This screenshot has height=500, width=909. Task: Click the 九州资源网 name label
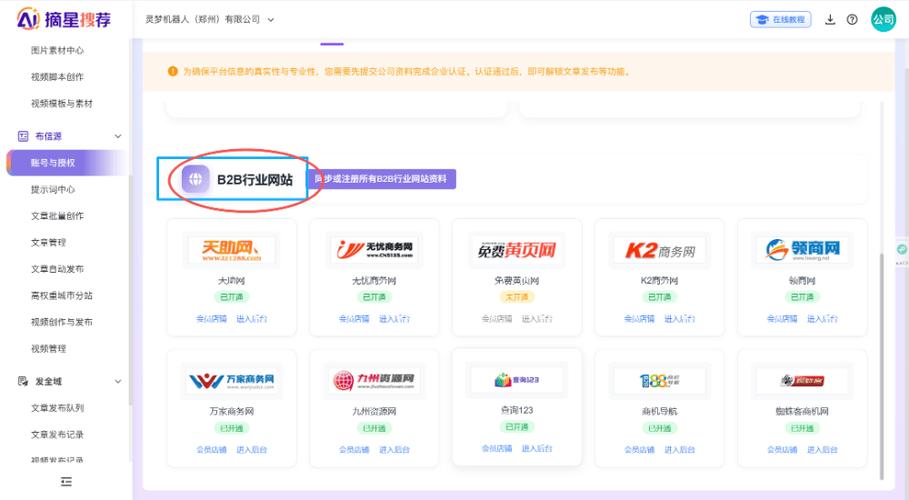pyautogui.click(x=374, y=411)
